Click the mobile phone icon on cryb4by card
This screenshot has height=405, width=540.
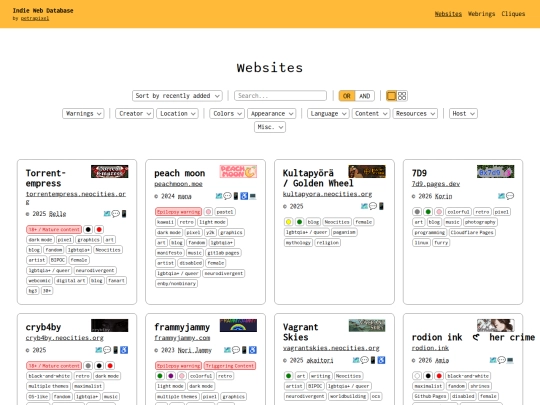[x=116, y=350]
